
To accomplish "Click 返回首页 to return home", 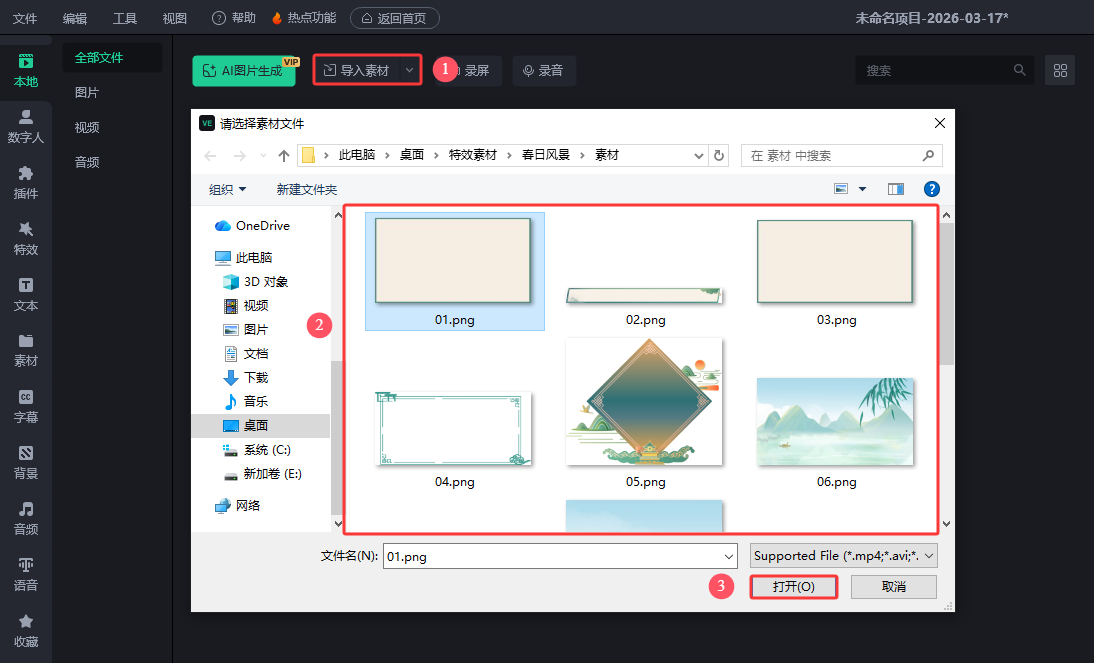I will tap(394, 18).
